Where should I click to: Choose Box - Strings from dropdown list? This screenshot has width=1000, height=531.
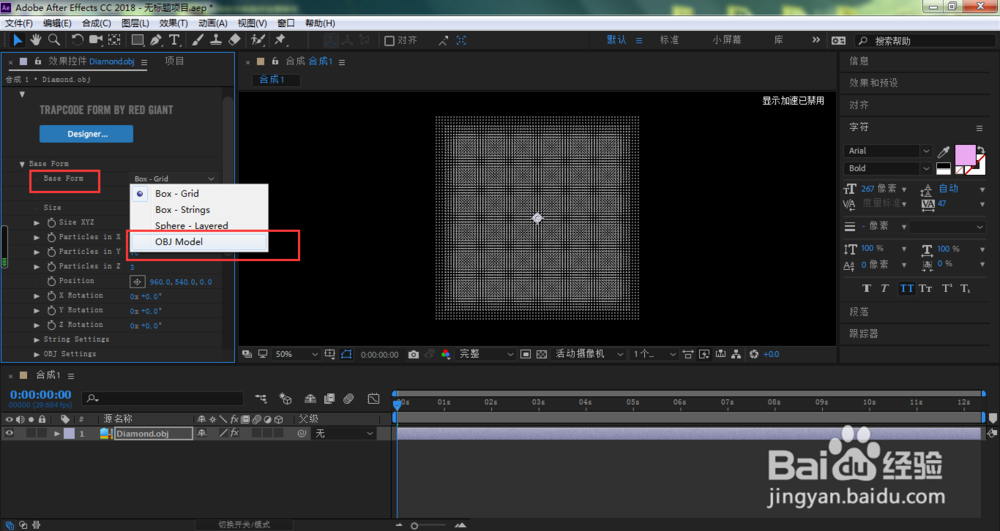[x=199, y=210]
